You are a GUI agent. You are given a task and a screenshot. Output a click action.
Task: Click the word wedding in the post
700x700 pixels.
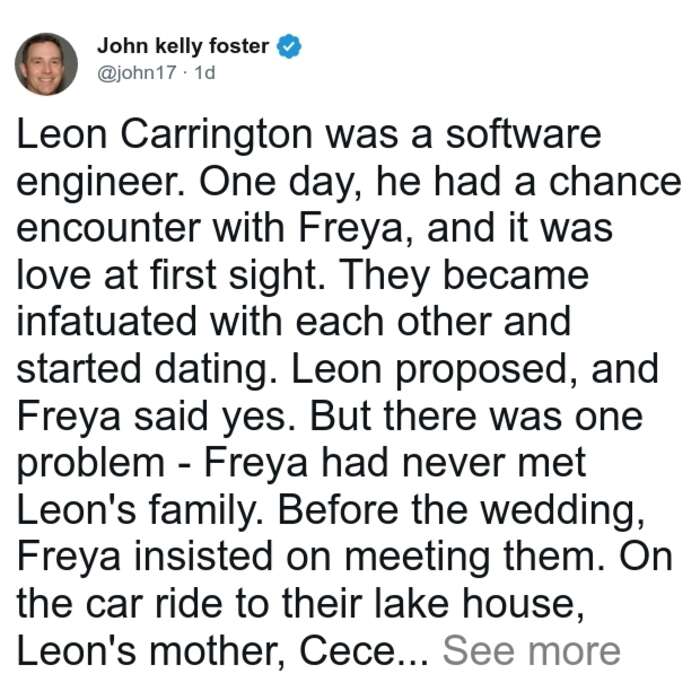(559, 511)
